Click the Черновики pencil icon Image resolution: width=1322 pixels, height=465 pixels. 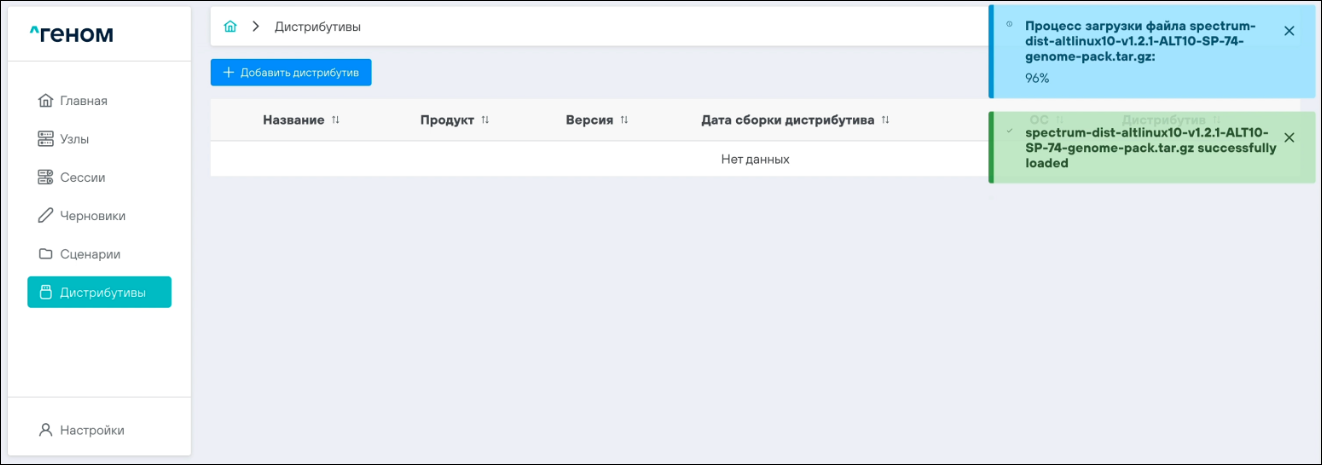[x=45, y=215]
